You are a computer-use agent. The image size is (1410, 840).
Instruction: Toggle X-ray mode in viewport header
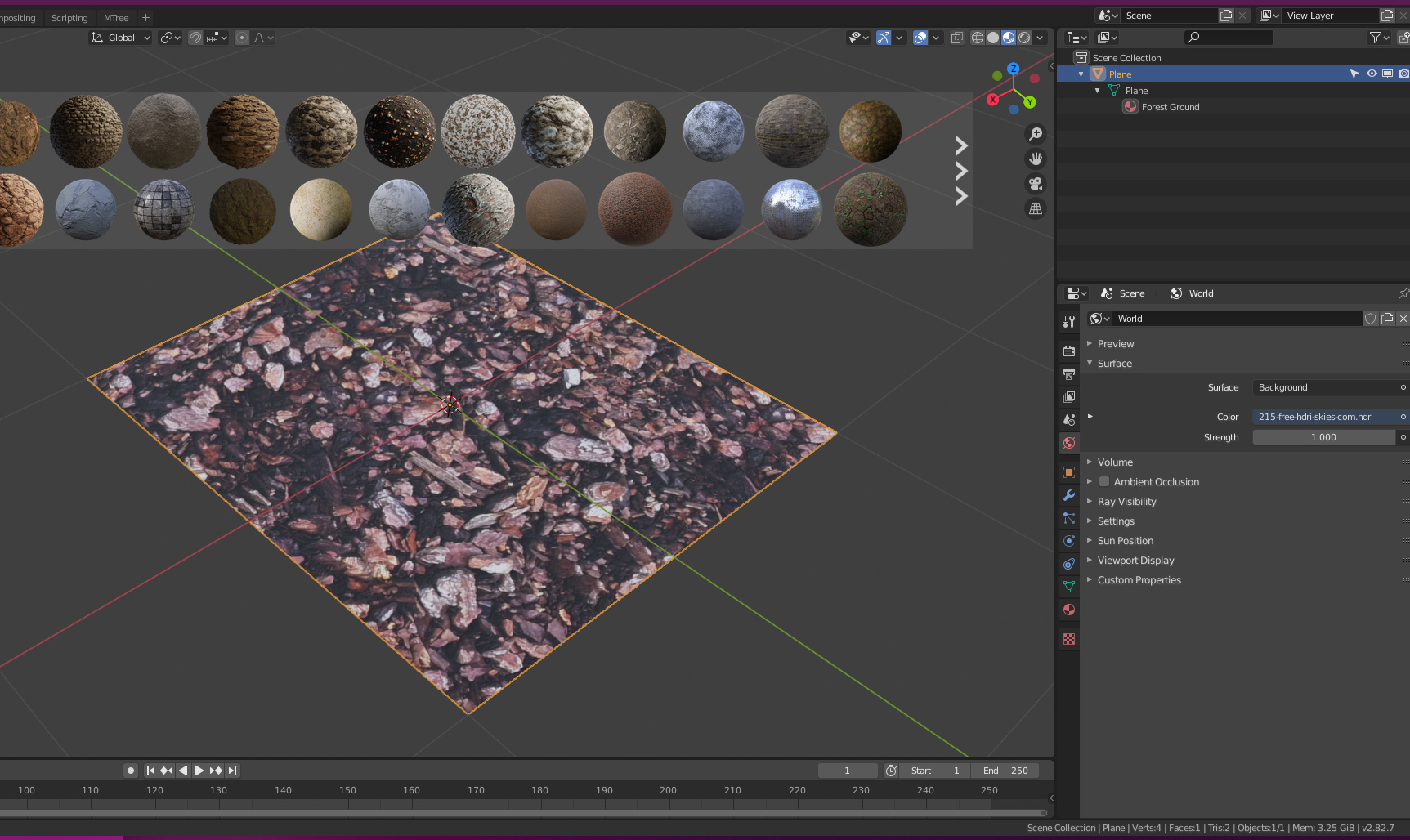coord(956,38)
